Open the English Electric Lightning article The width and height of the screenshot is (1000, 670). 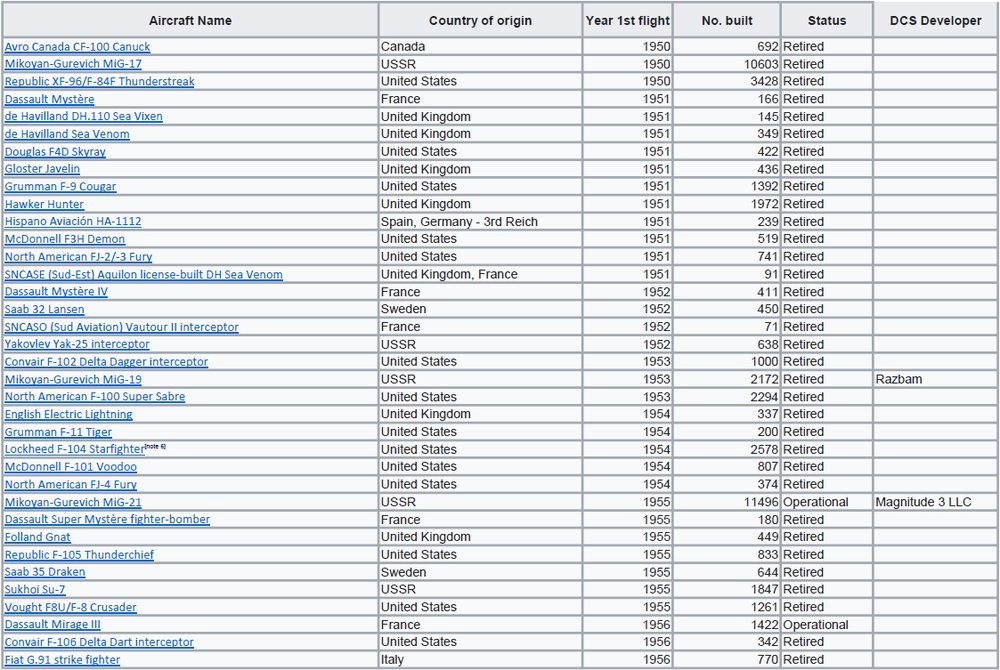coord(68,414)
